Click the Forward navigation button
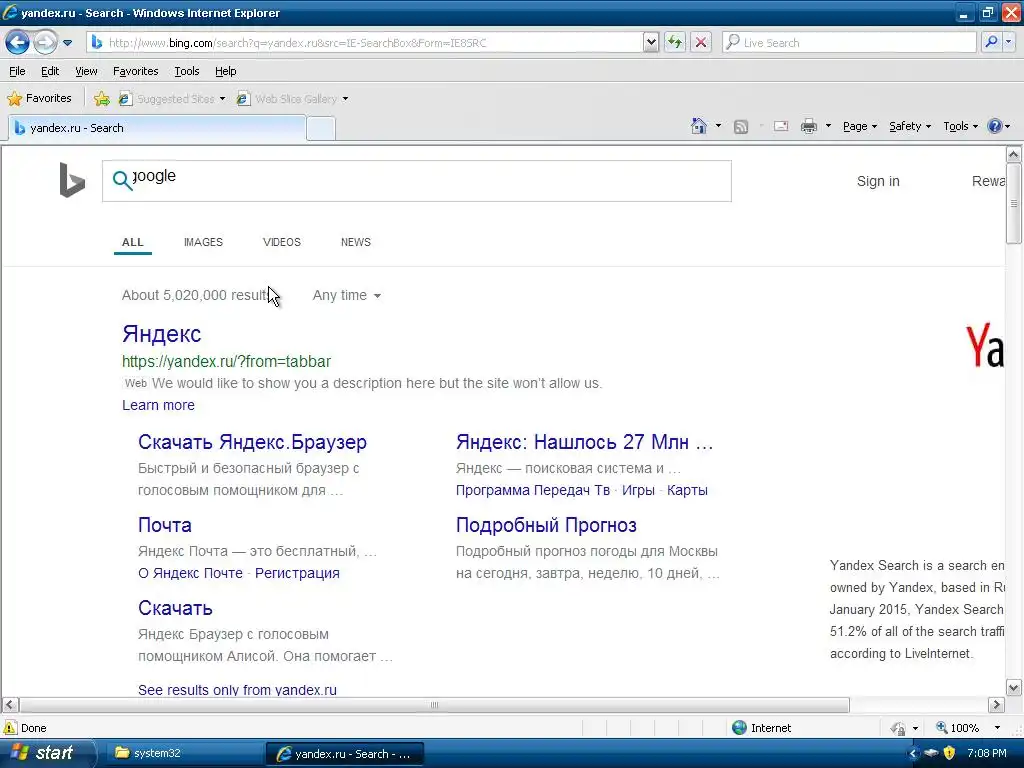The height and width of the screenshot is (768, 1024). [x=45, y=43]
